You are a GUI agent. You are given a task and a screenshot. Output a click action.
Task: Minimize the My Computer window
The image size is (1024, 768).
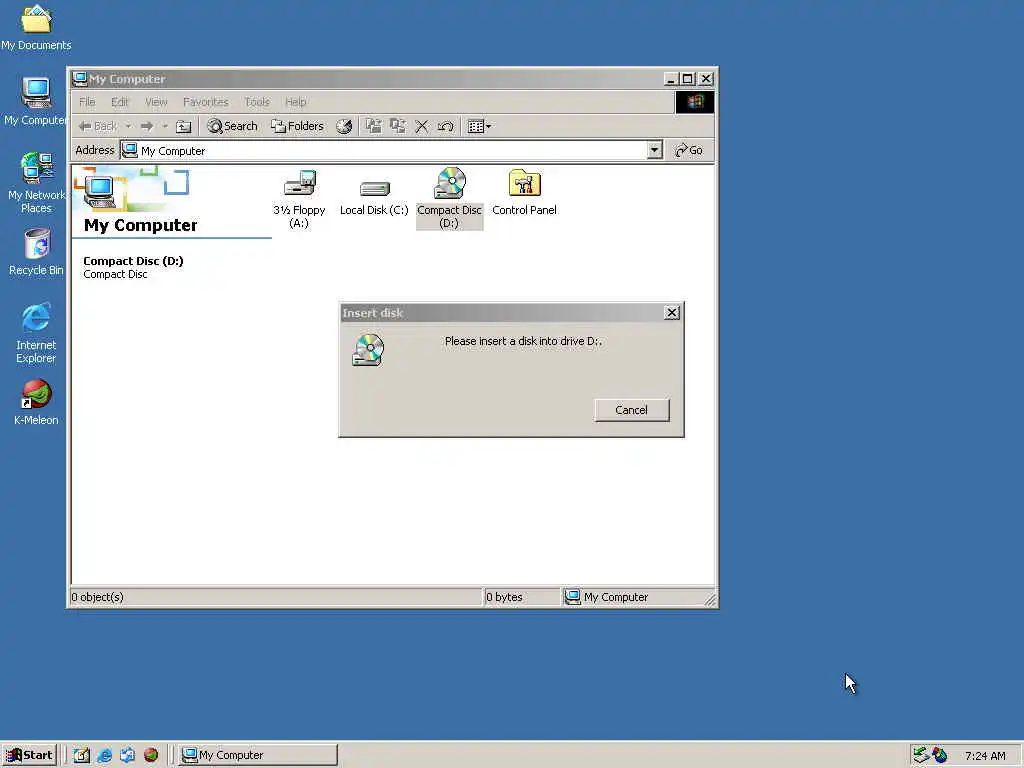coord(671,79)
